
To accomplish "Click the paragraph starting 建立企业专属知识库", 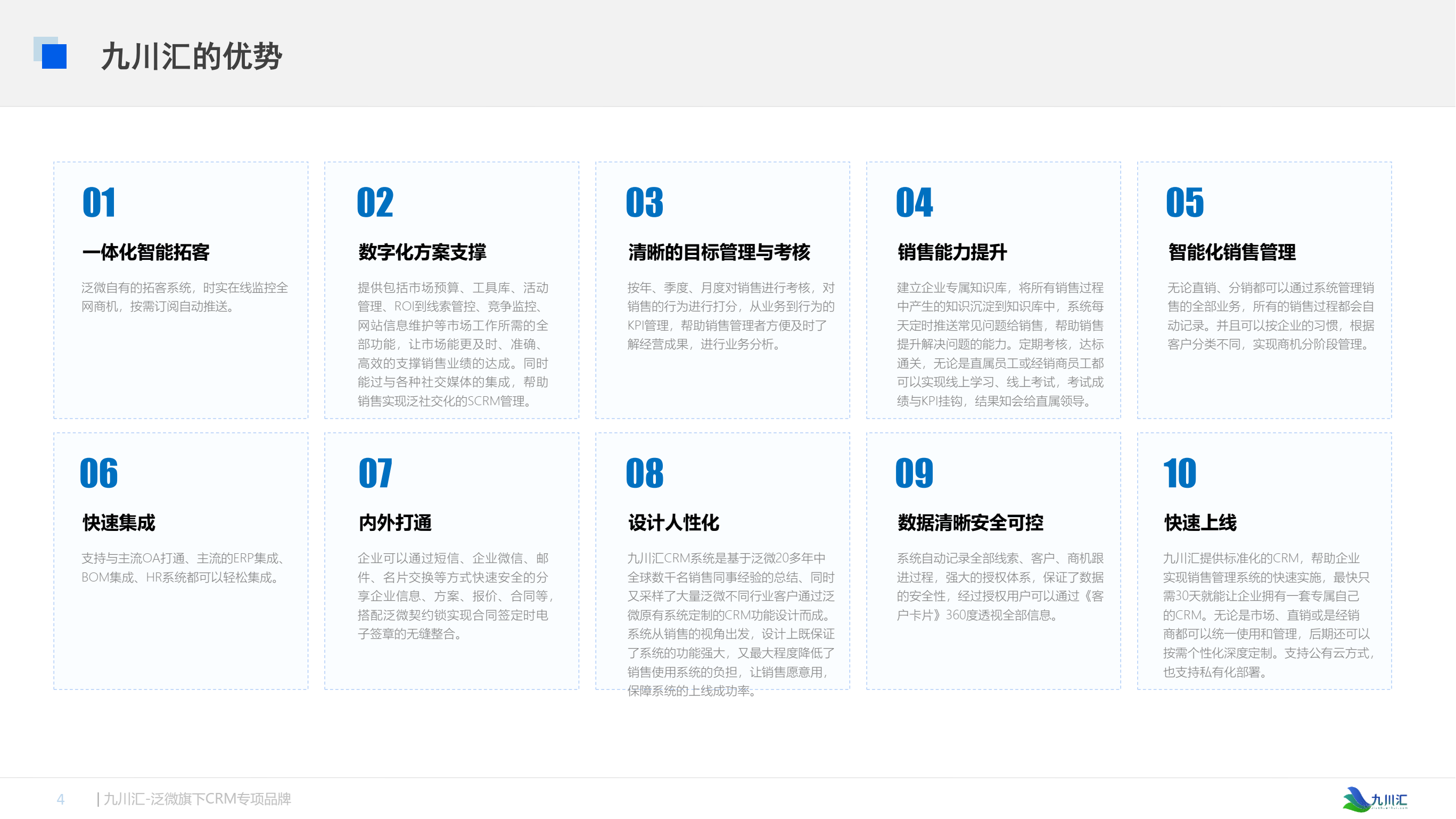I will click(x=1000, y=344).
